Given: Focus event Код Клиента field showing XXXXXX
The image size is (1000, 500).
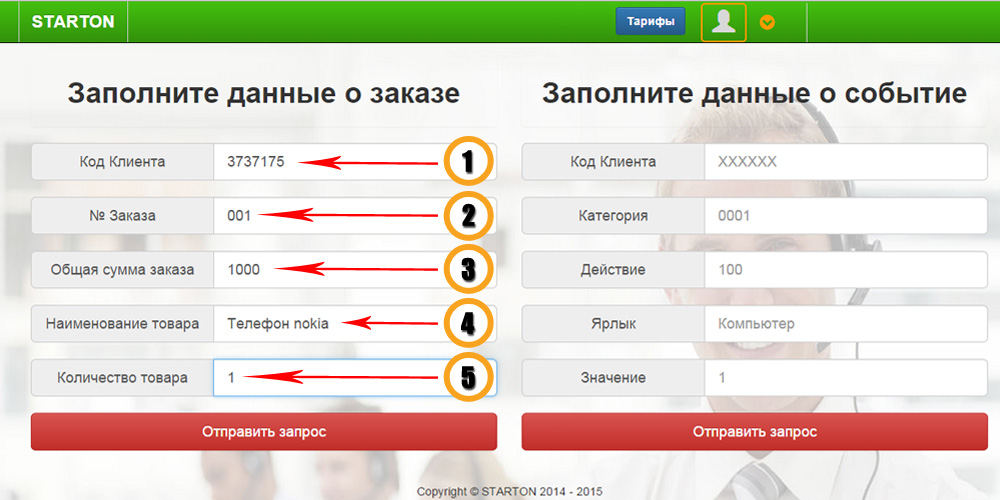Looking at the screenshot, I should click(x=846, y=162).
